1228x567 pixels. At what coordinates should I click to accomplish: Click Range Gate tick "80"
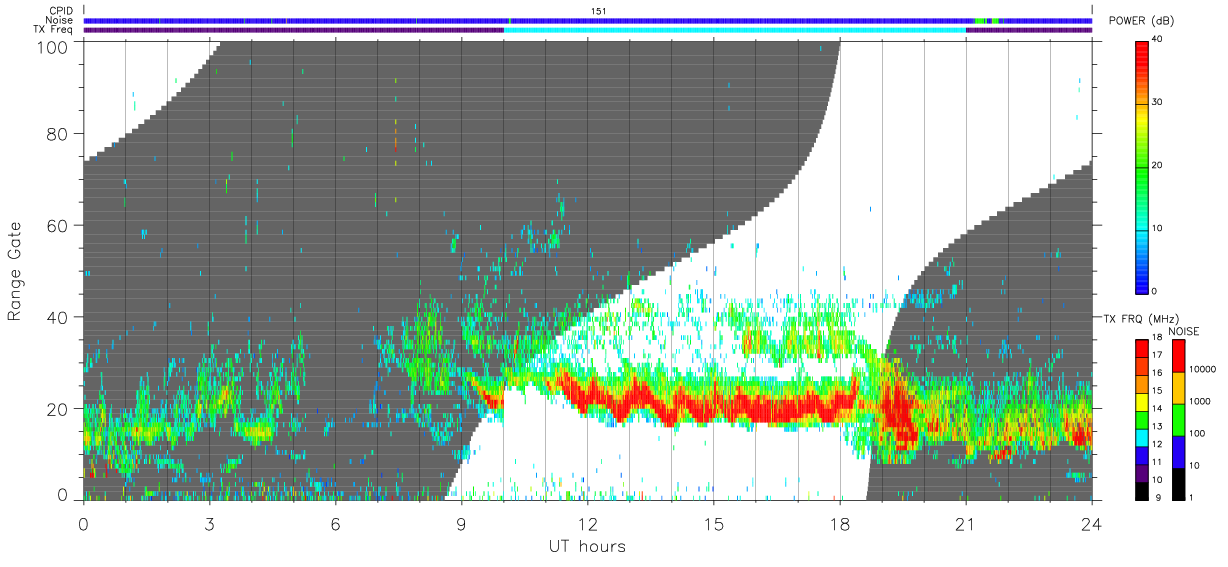[x=59, y=135]
